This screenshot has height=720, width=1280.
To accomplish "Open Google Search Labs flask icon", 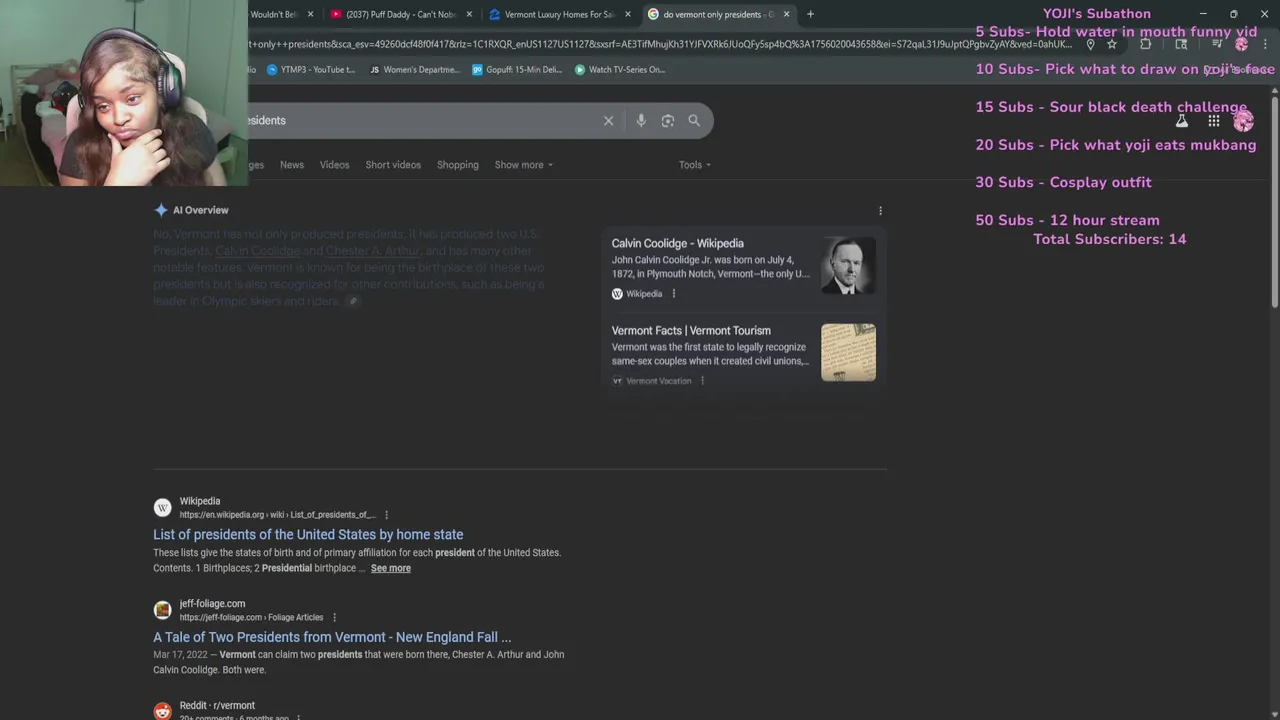I will click(1181, 121).
